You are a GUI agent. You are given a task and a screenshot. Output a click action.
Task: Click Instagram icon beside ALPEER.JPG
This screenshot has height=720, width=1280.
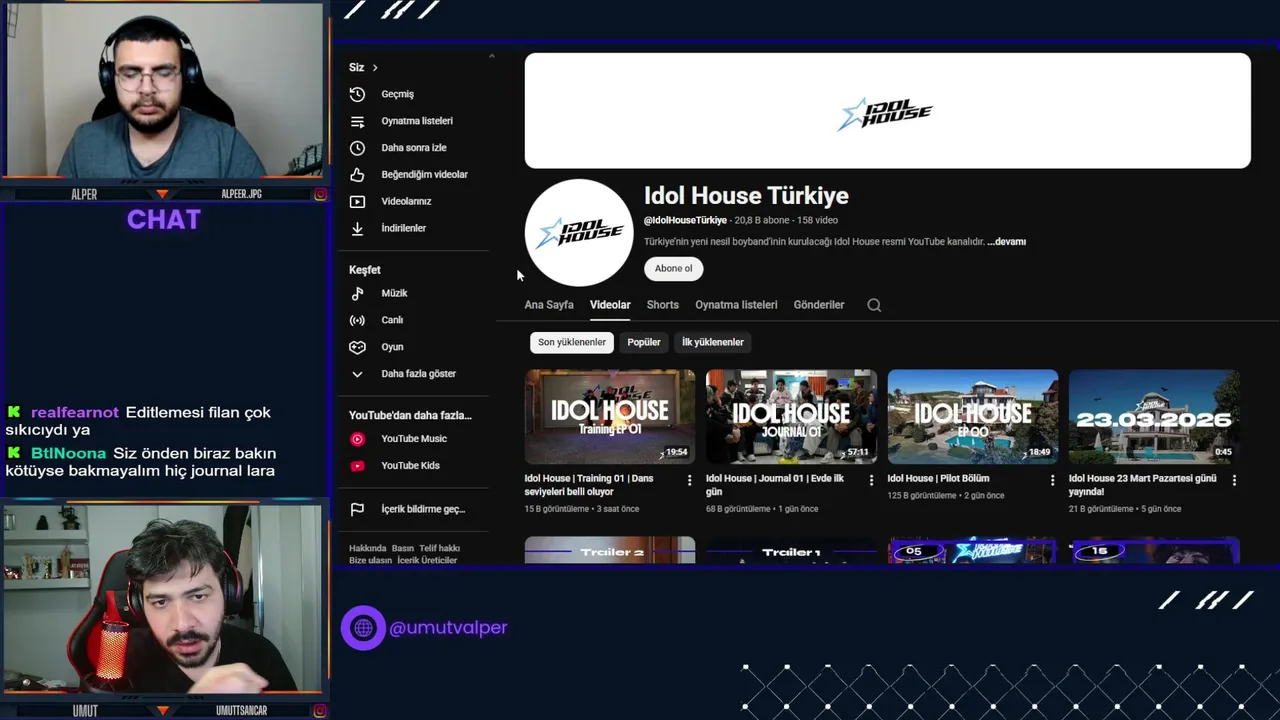[320, 195]
